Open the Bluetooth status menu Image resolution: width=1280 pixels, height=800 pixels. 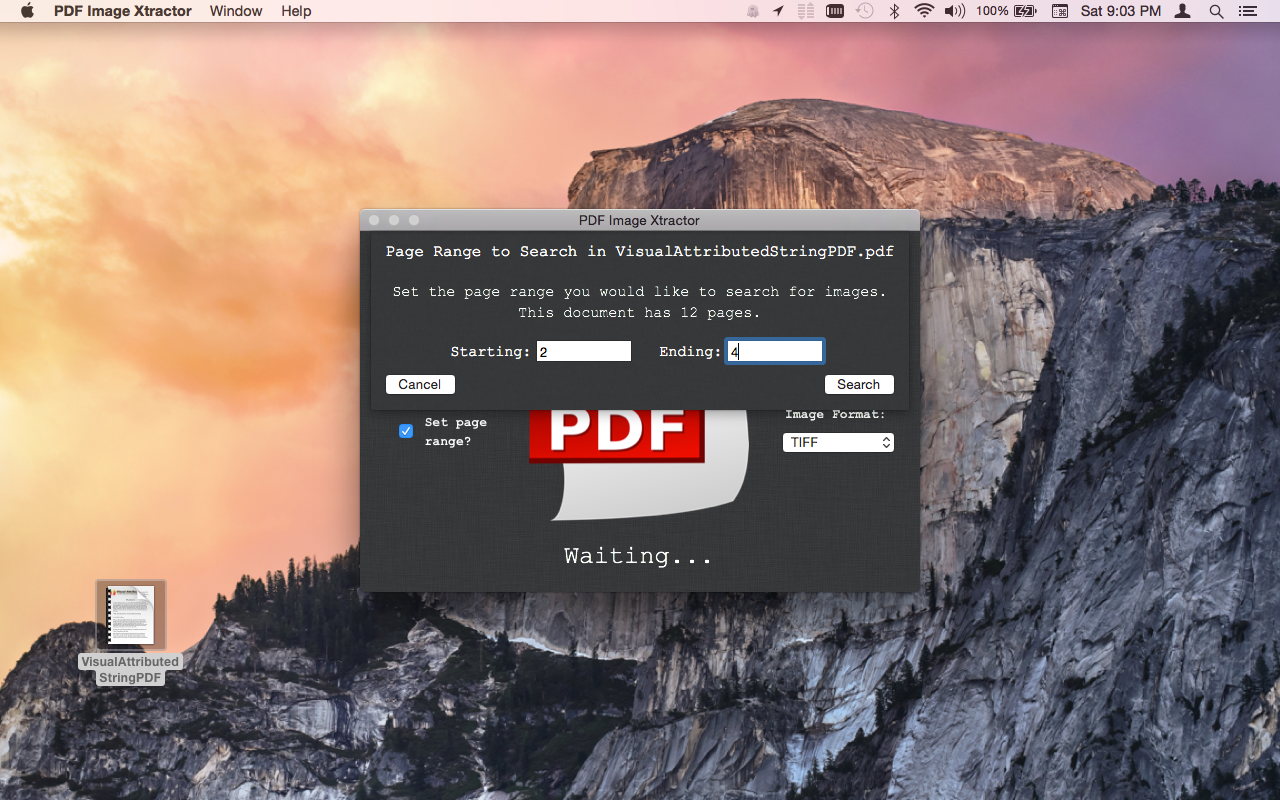point(895,11)
